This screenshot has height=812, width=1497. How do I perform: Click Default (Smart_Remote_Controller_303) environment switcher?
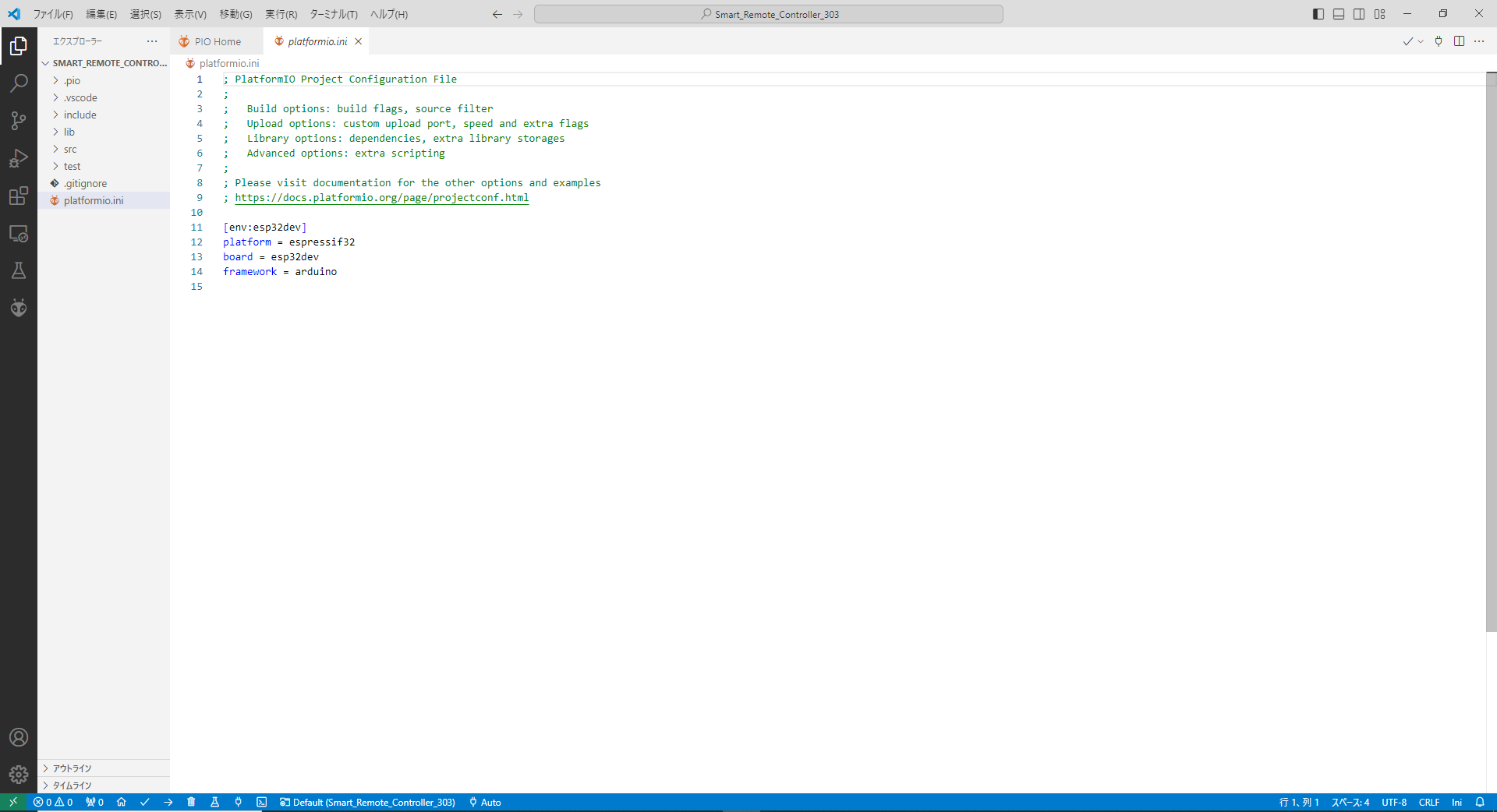coord(367,802)
